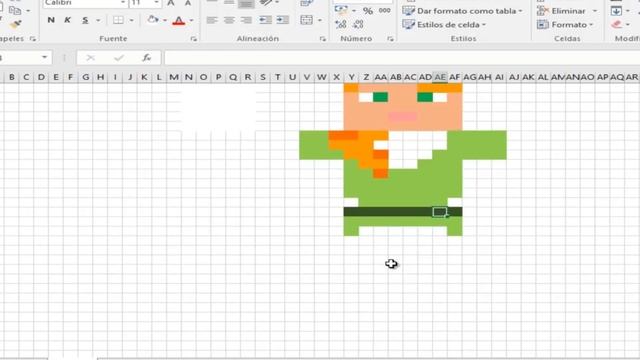Image resolution: width=640 pixels, height=360 pixels.
Task: Center text horizontally in the cell
Action: tap(229, 20)
